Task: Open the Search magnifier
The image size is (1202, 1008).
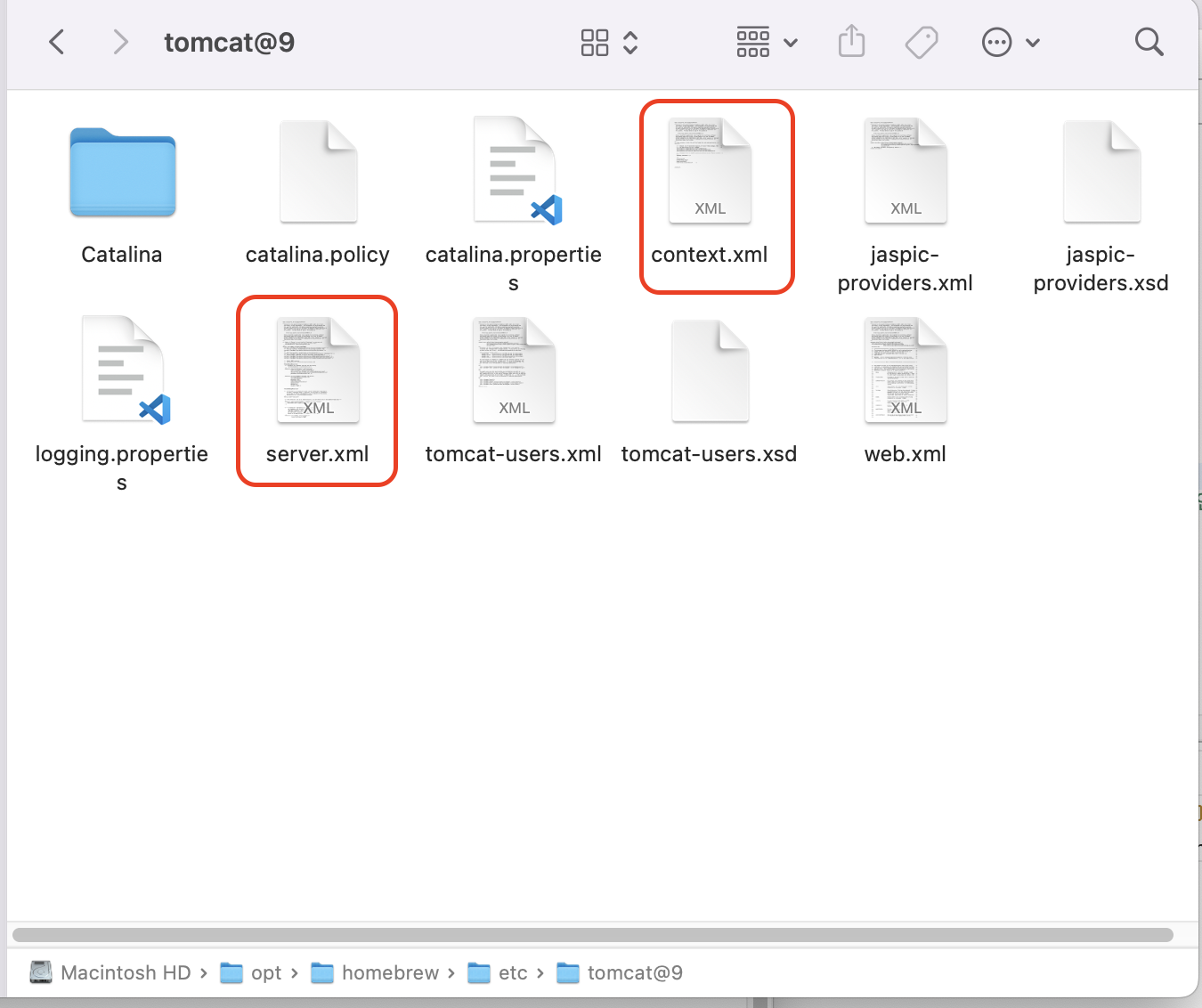Action: click(1149, 42)
